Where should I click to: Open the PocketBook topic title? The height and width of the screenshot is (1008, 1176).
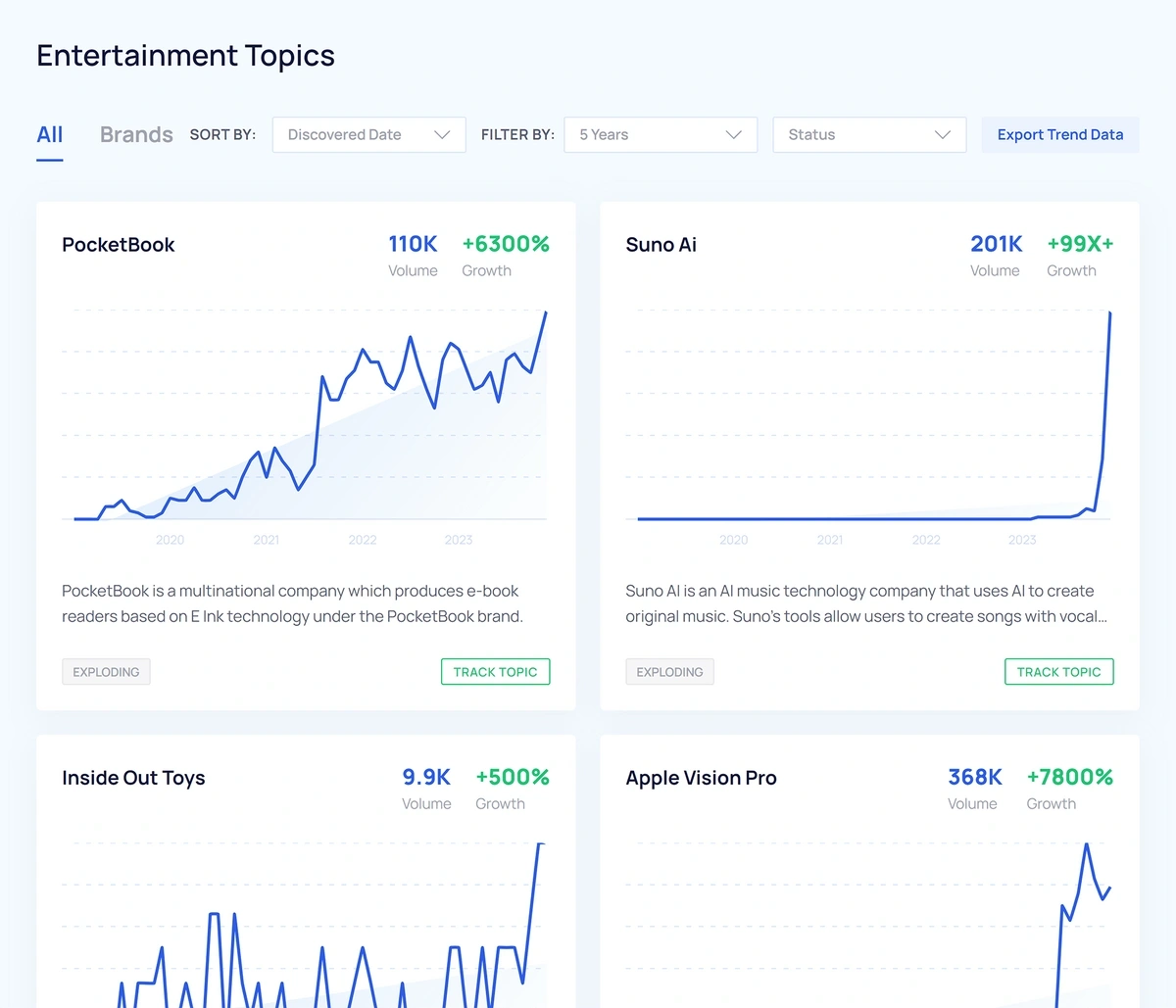point(119,245)
